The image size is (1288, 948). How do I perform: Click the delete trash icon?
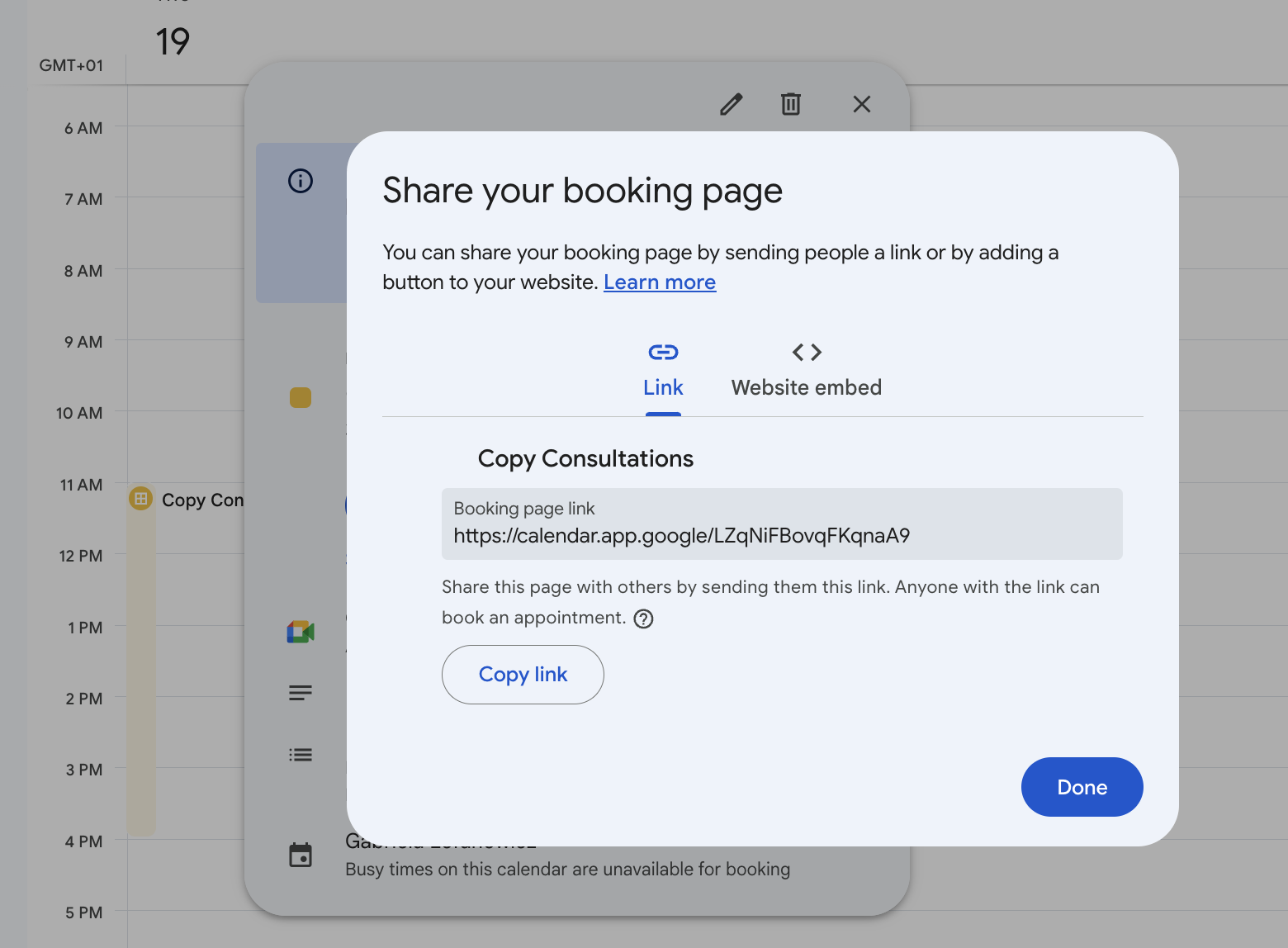tap(790, 104)
